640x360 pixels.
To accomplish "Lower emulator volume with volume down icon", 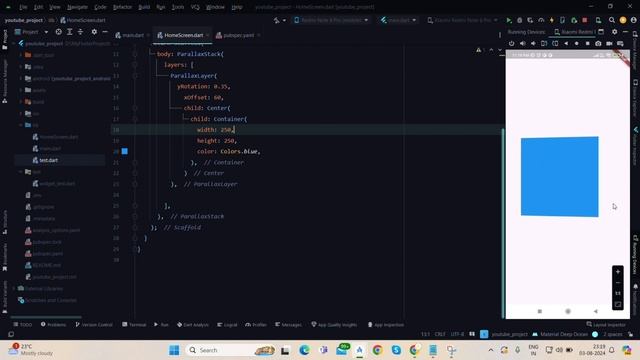I will 533,43.
